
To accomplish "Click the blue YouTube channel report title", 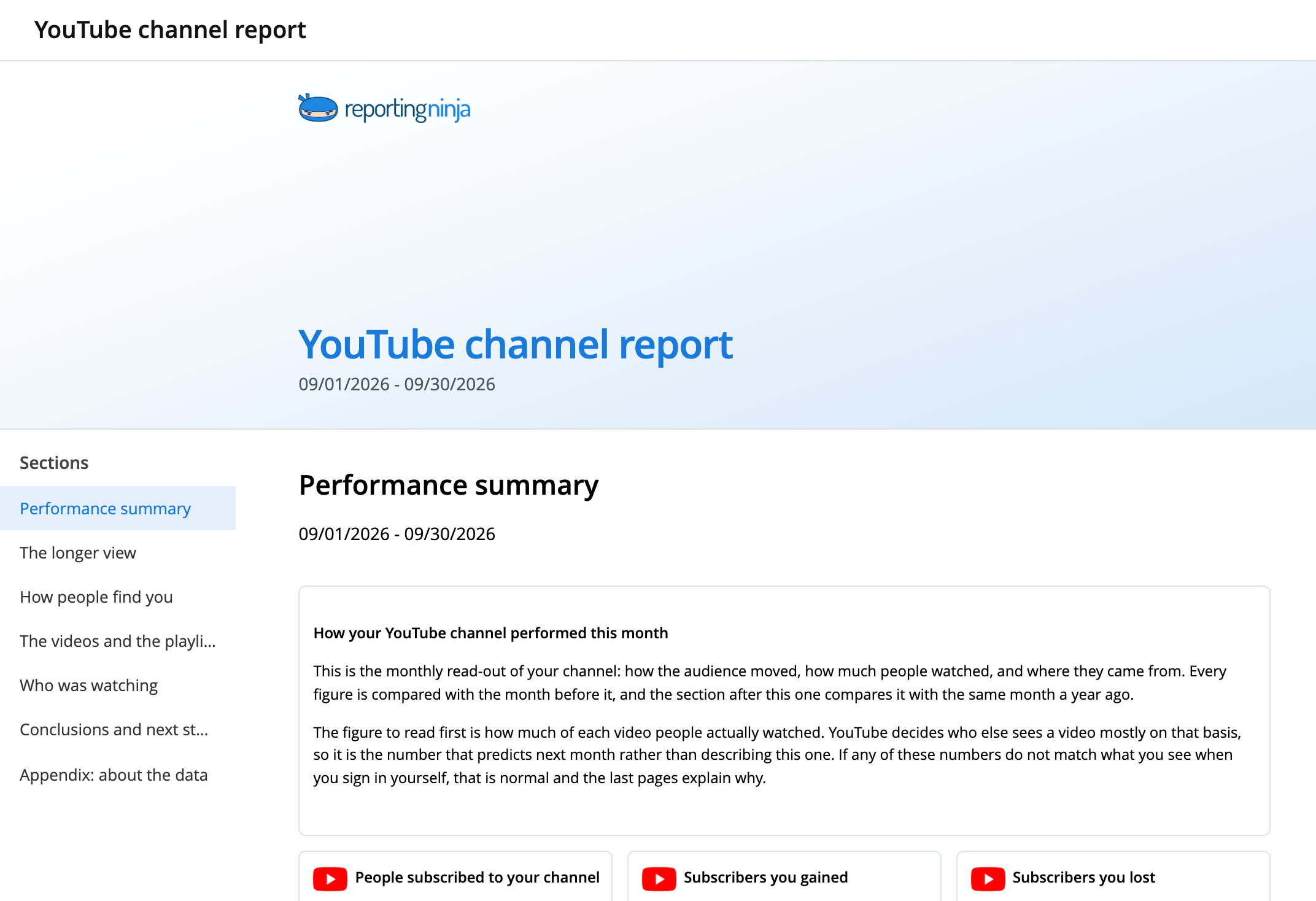I will (x=516, y=344).
